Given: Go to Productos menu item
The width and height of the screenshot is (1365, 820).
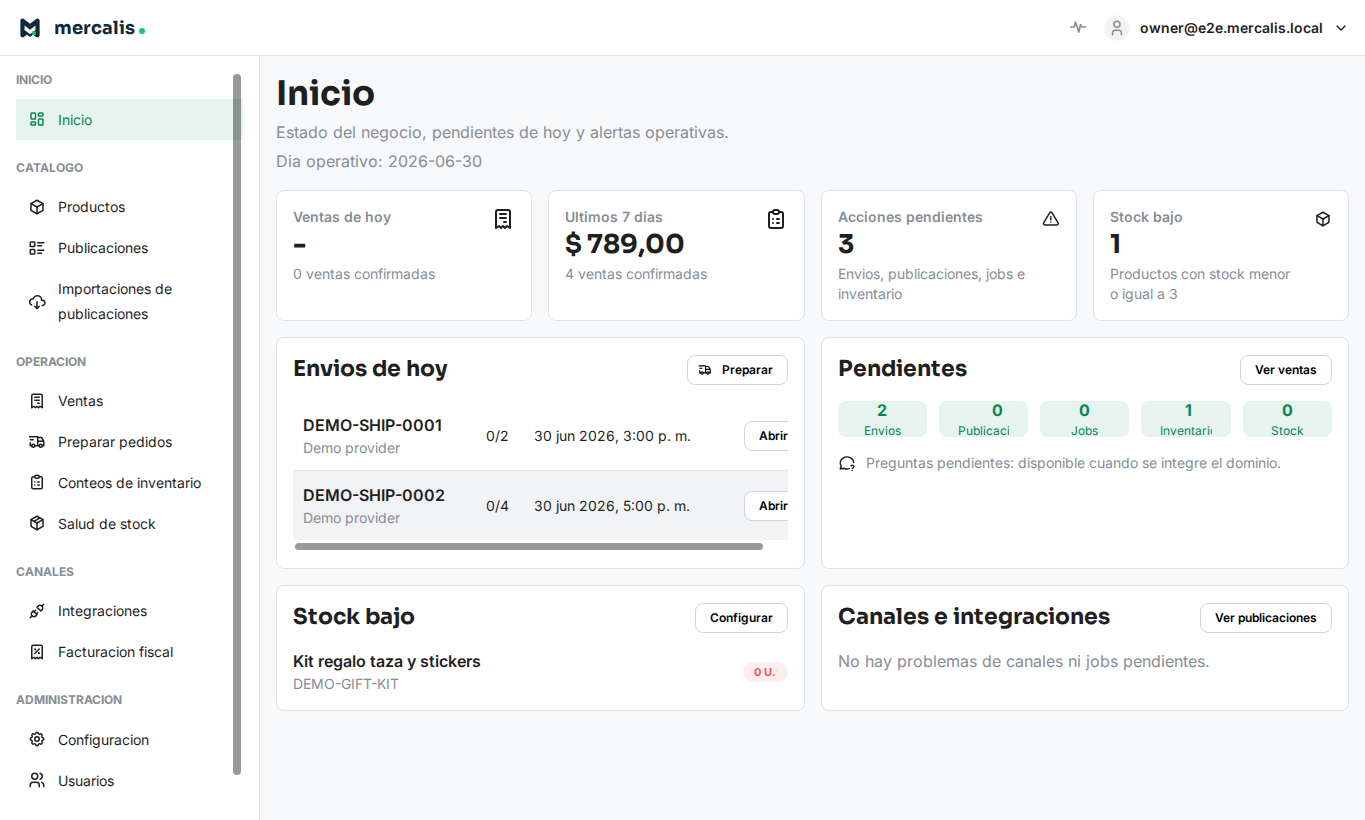Looking at the screenshot, I should (x=129, y=207).
